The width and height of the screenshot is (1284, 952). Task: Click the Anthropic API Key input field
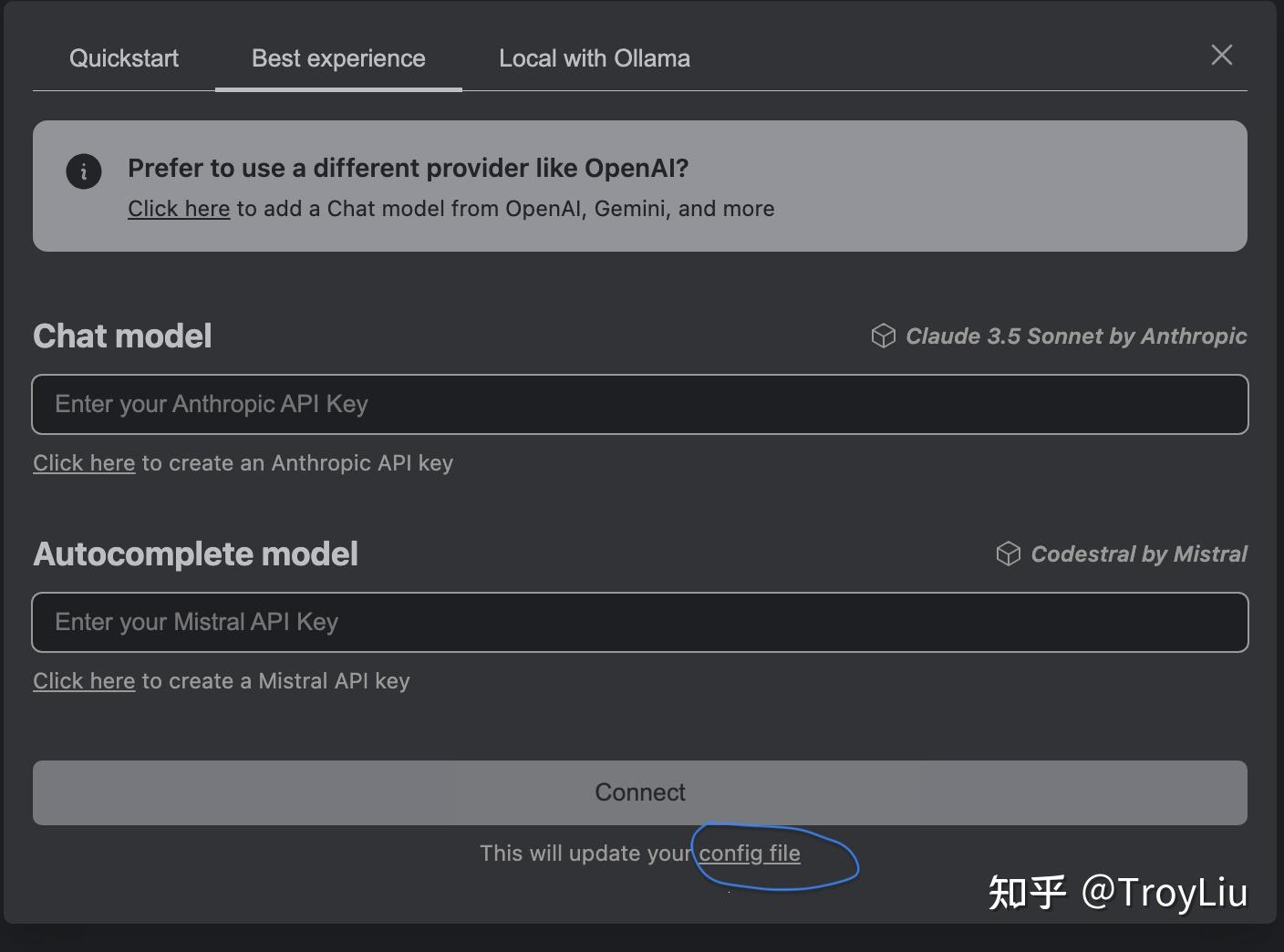pos(640,404)
